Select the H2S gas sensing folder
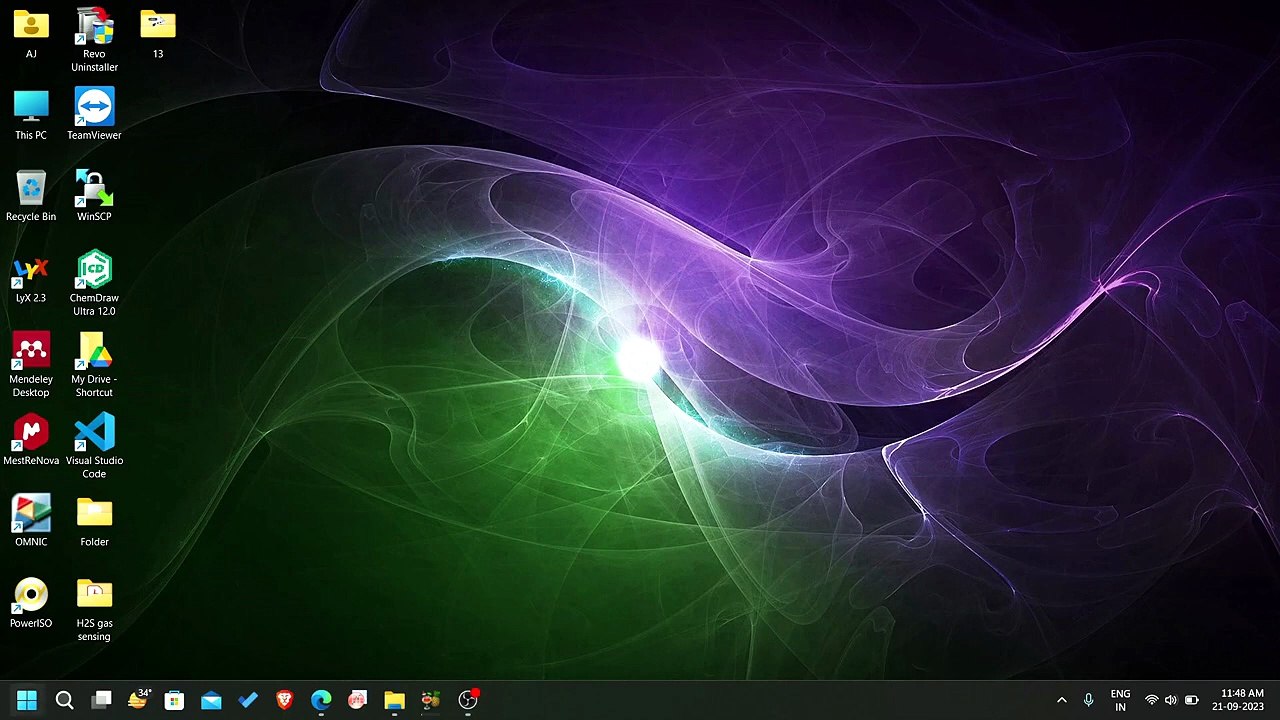The image size is (1280, 720). click(94, 609)
